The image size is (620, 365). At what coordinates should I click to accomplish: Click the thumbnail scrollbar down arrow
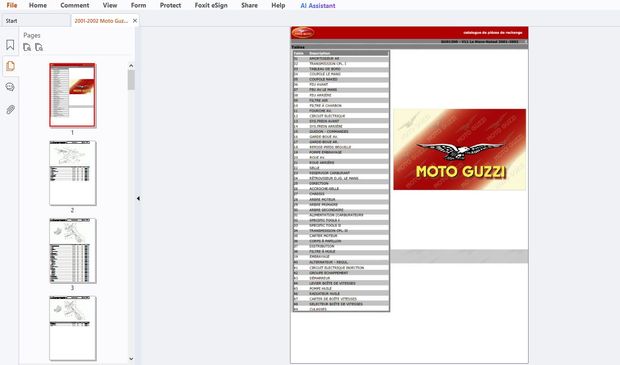pos(131,359)
